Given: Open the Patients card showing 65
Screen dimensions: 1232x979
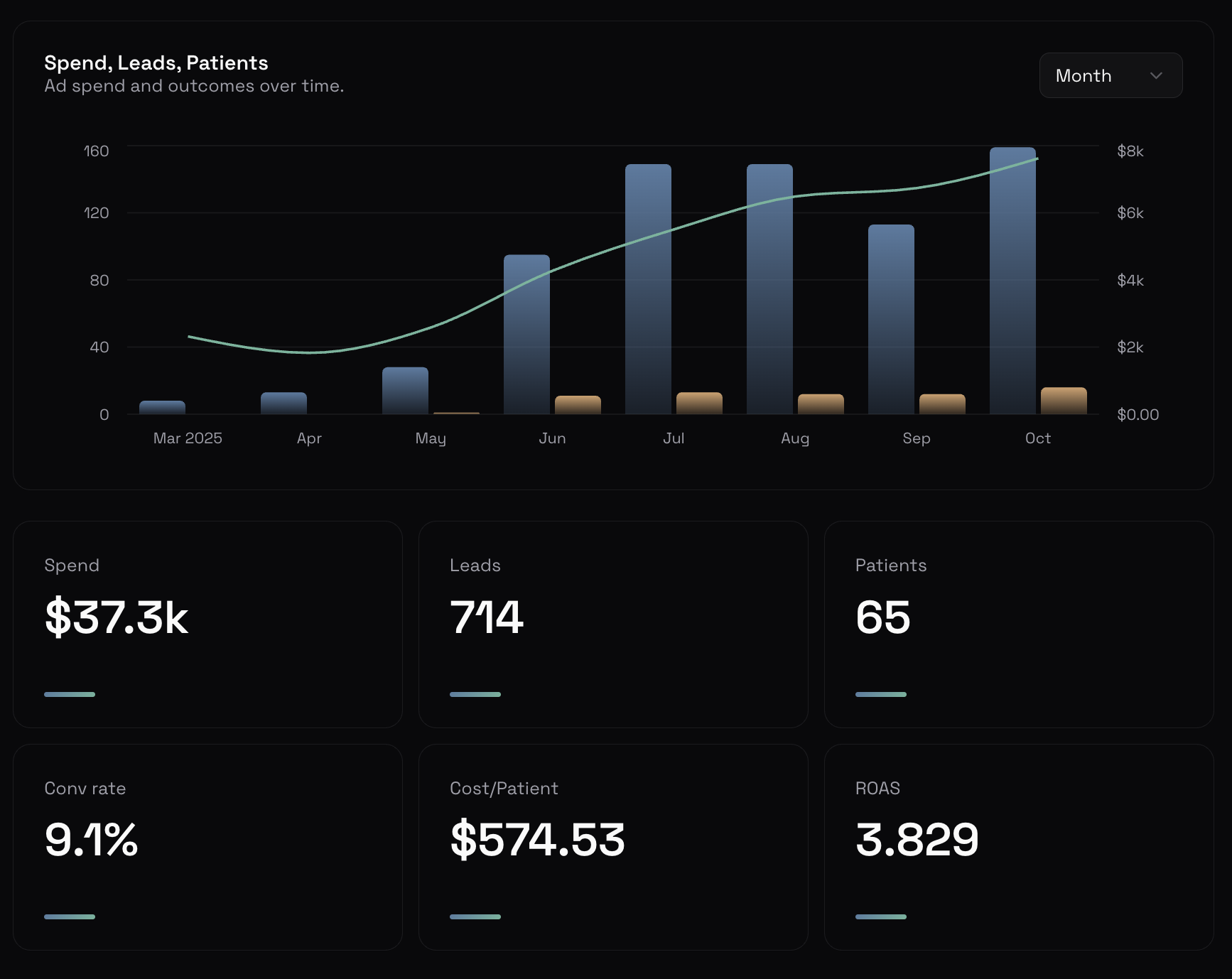Looking at the screenshot, I should [x=1019, y=624].
